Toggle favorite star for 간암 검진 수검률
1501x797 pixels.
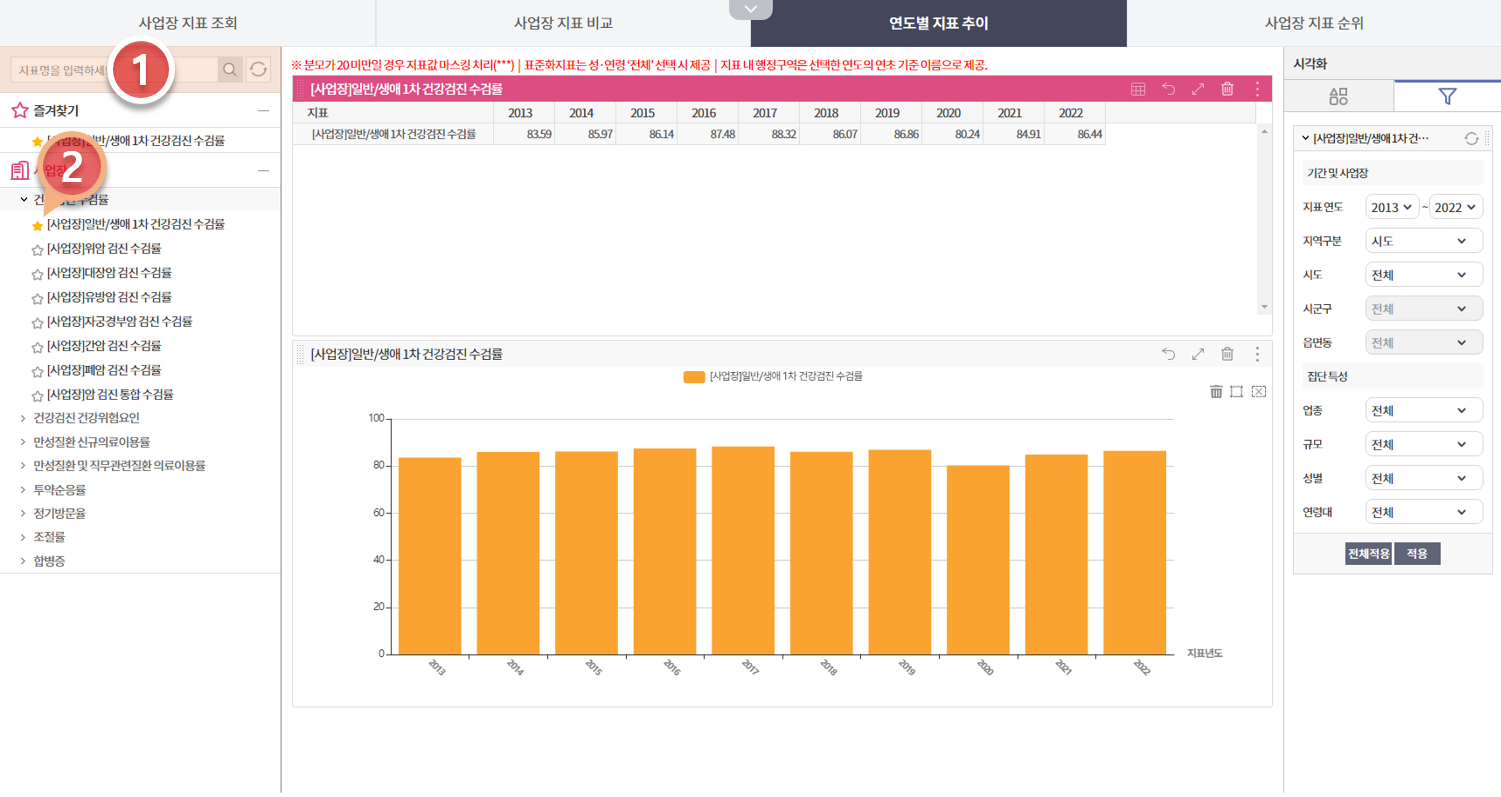pos(37,346)
